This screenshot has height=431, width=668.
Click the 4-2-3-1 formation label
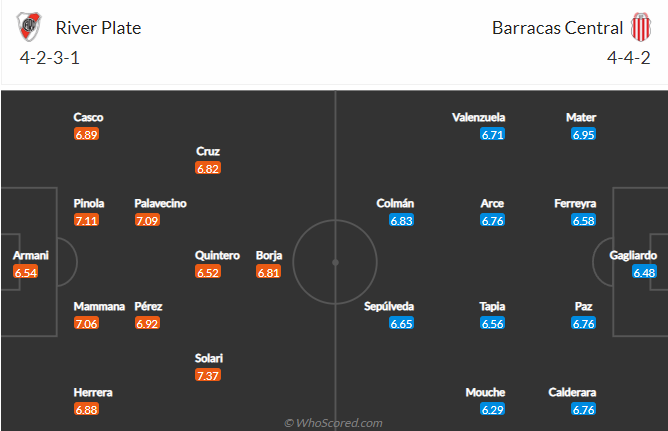[49, 58]
